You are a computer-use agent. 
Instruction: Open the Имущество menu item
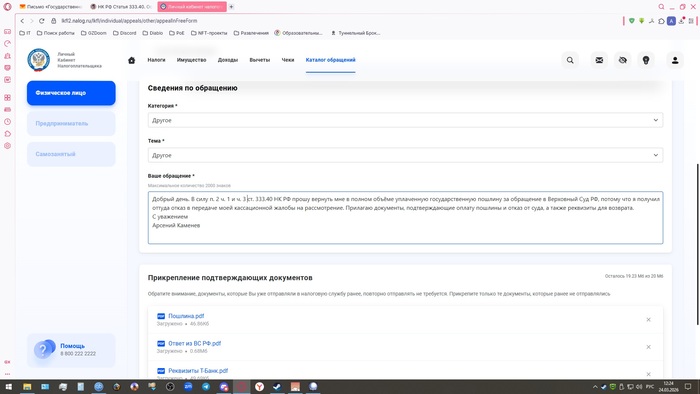(x=192, y=60)
